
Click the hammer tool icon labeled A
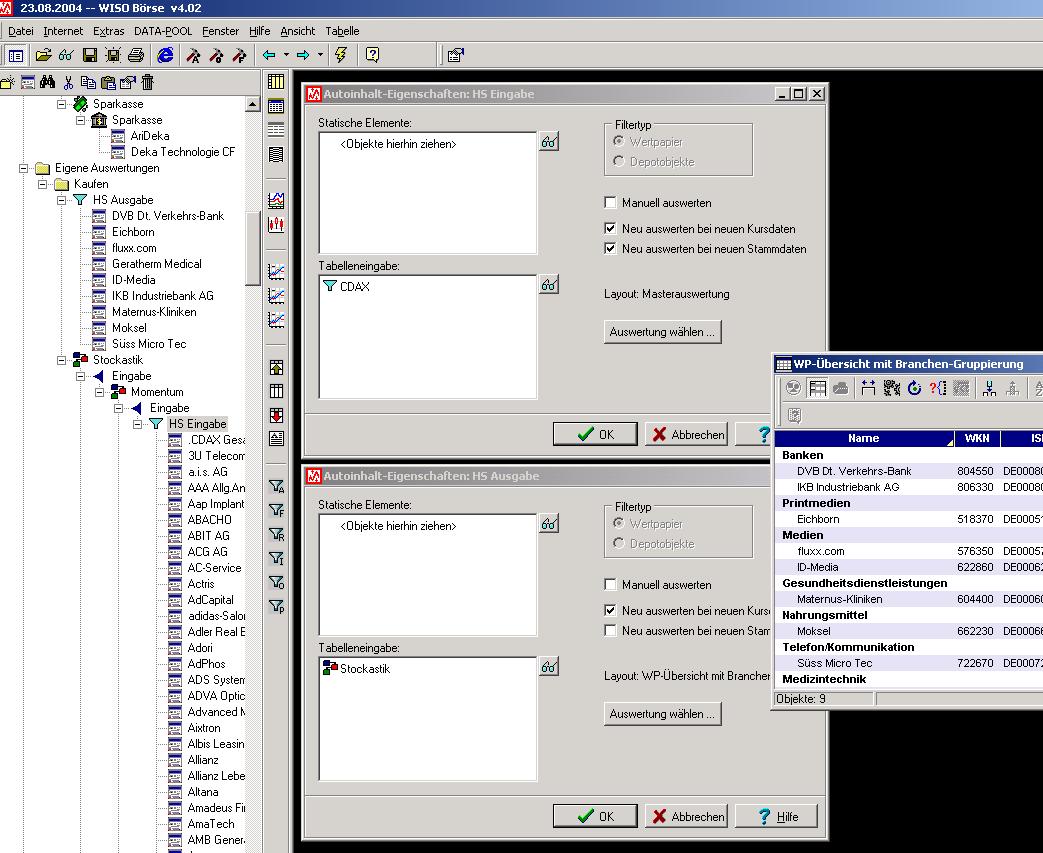(x=194, y=55)
